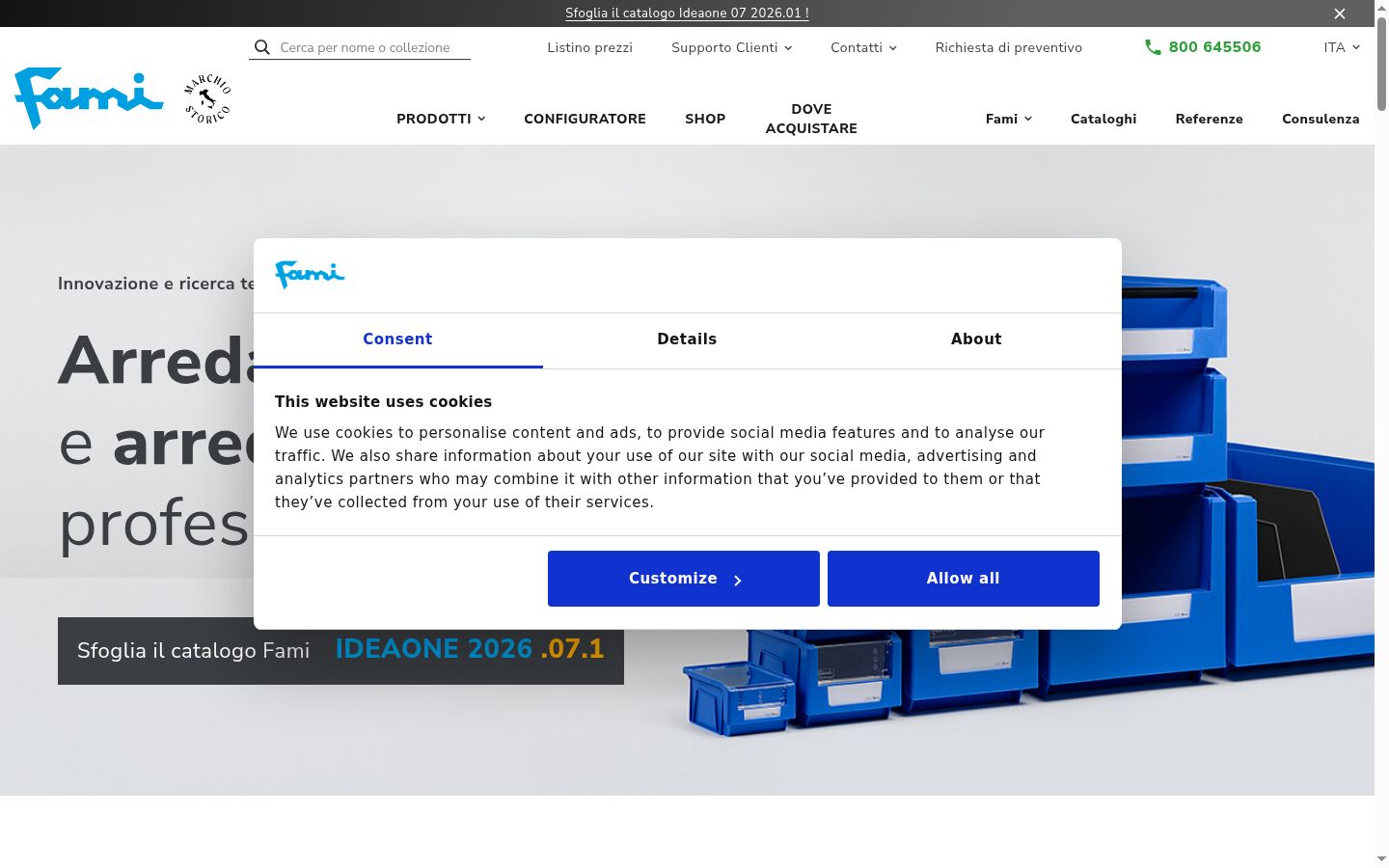Open the Ideaone catalog banner link
The image size is (1389, 868).
tap(687, 14)
